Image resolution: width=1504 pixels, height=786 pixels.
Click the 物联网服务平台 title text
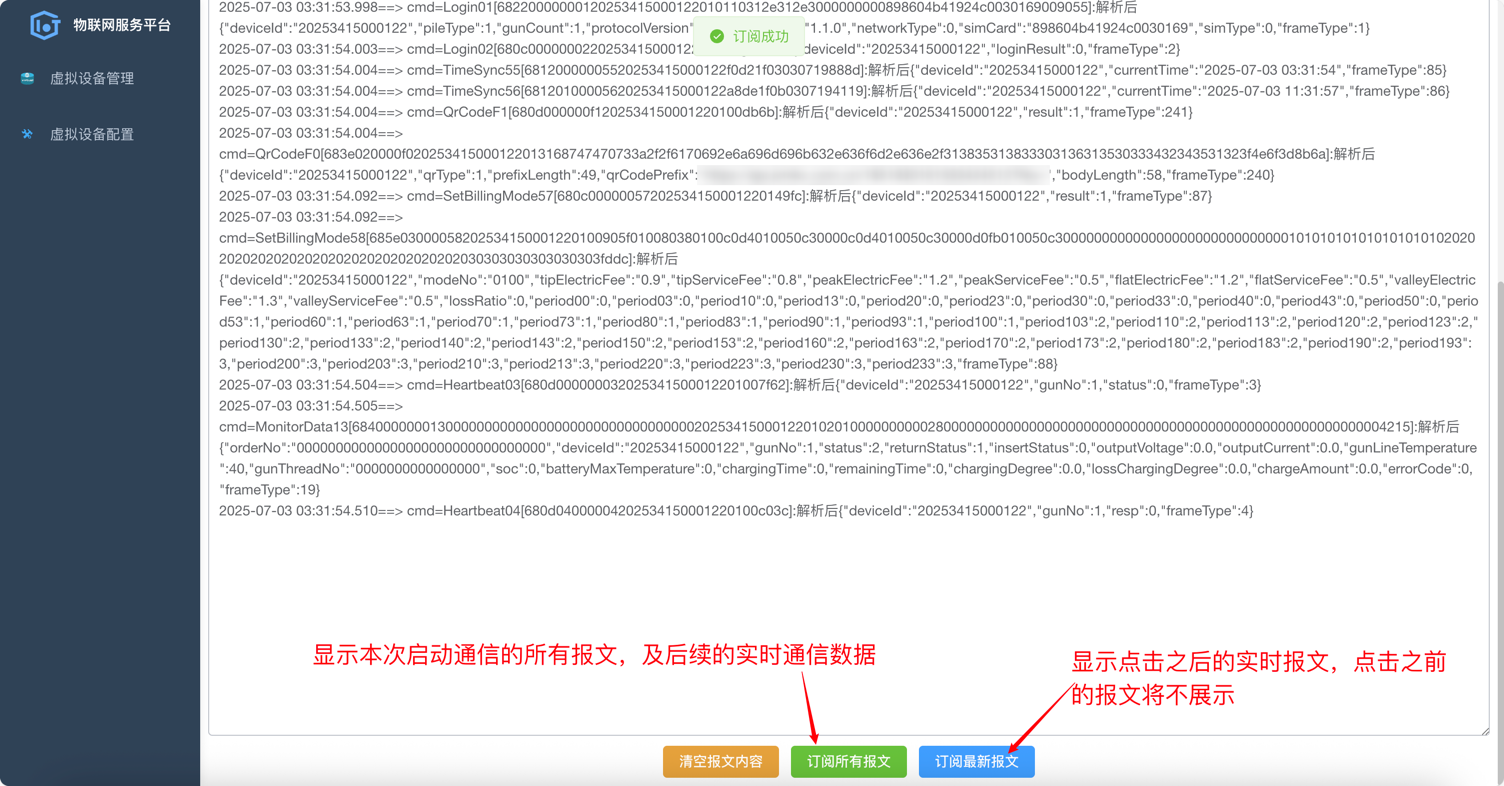pos(122,25)
